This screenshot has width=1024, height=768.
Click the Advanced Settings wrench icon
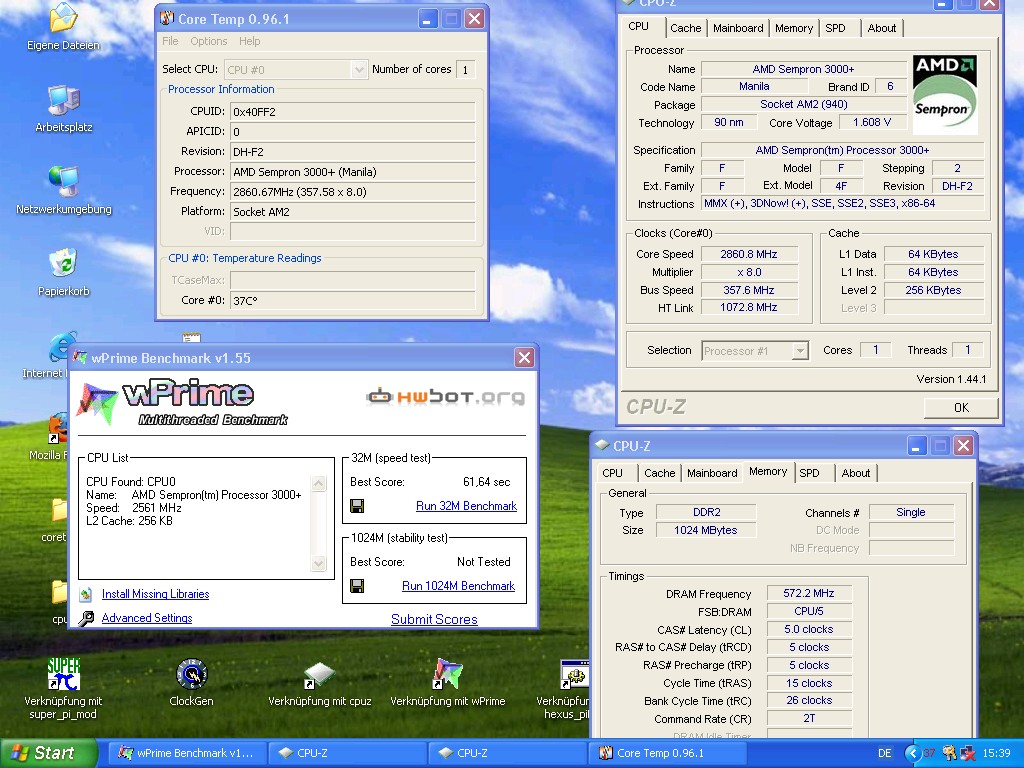point(86,618)
